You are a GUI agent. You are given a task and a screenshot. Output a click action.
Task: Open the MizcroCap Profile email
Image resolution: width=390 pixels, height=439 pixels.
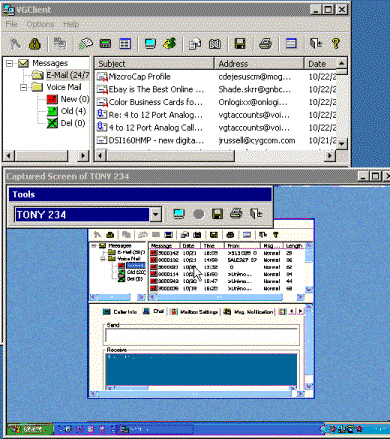coord(139,77)
